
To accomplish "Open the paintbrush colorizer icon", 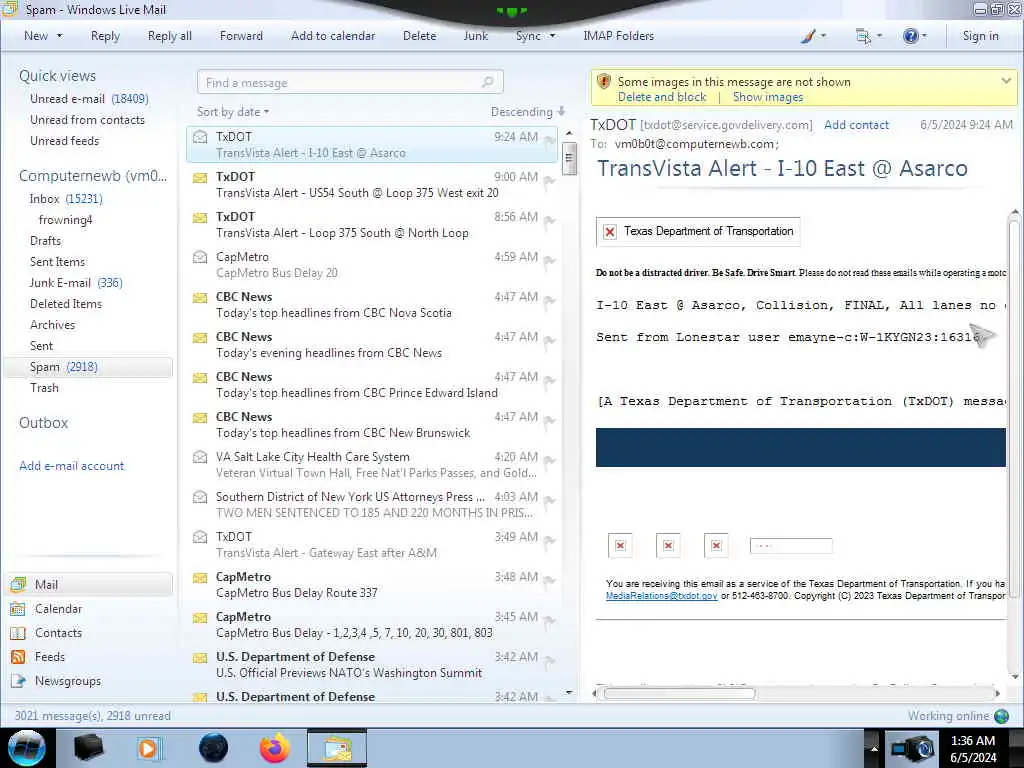I will pos(808,36).
